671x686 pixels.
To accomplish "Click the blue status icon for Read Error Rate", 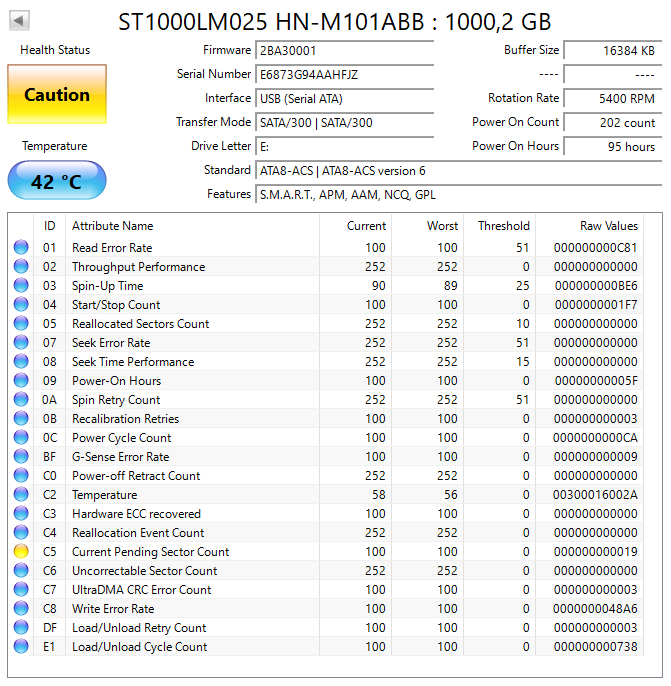I will (21, 248).
